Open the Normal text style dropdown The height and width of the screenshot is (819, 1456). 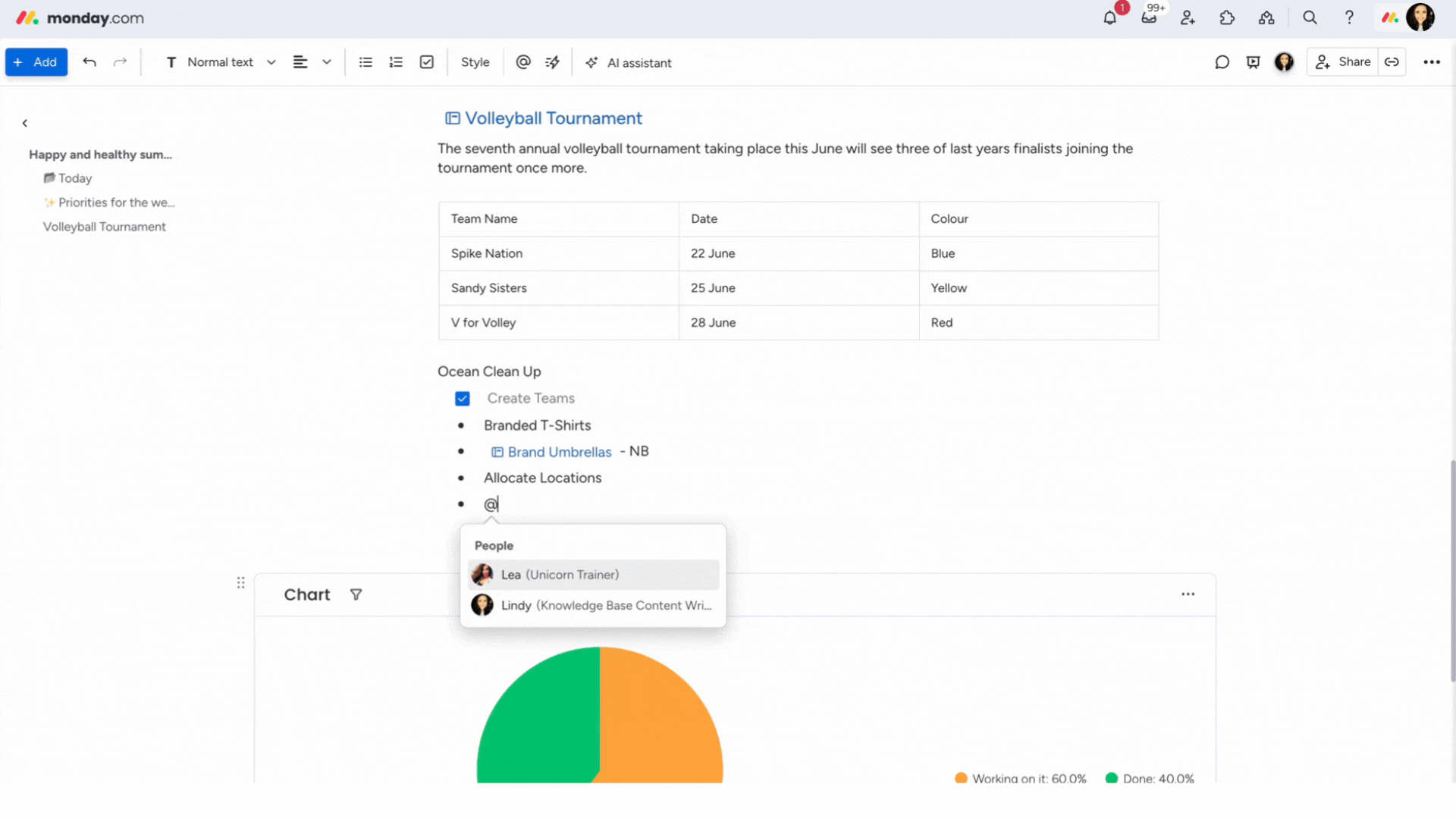(221, 62)
